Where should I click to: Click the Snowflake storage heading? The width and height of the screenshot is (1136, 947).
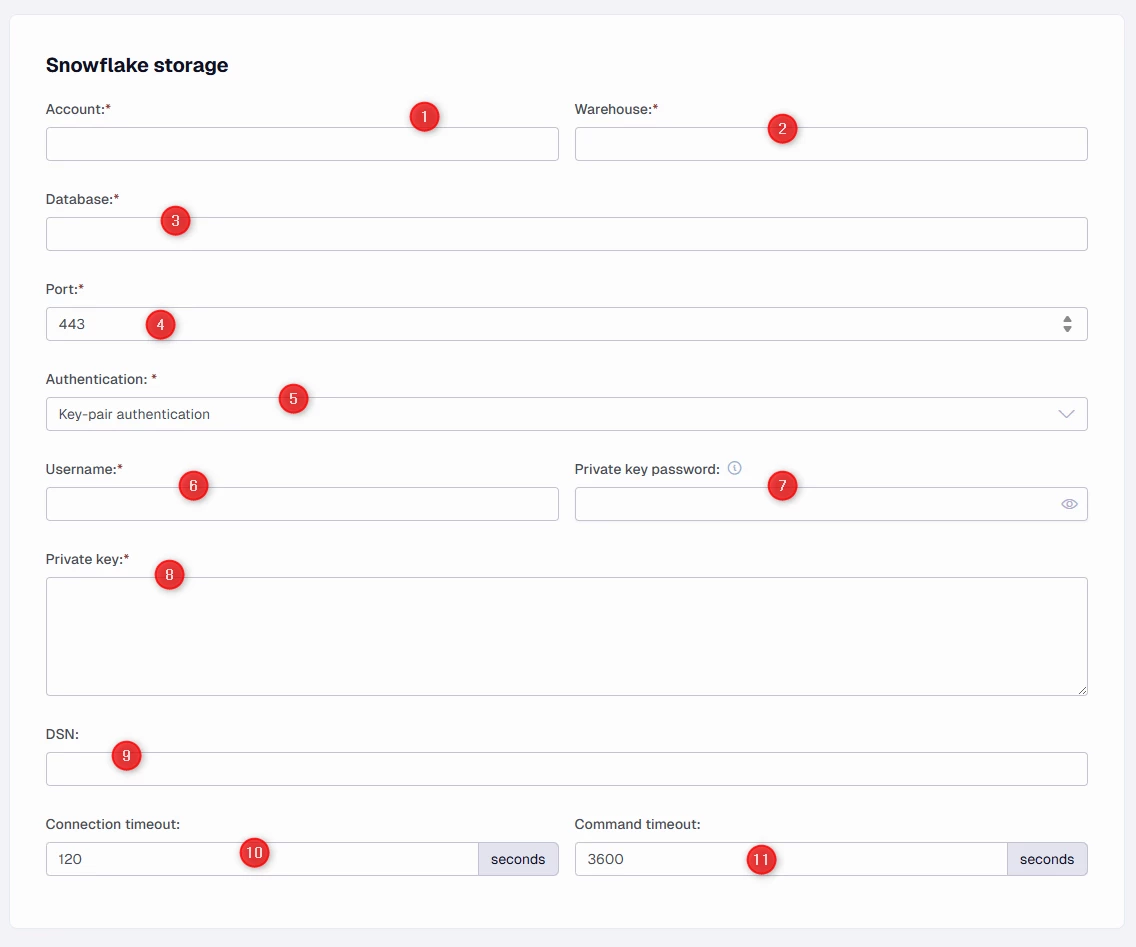[x=137, y=65]
